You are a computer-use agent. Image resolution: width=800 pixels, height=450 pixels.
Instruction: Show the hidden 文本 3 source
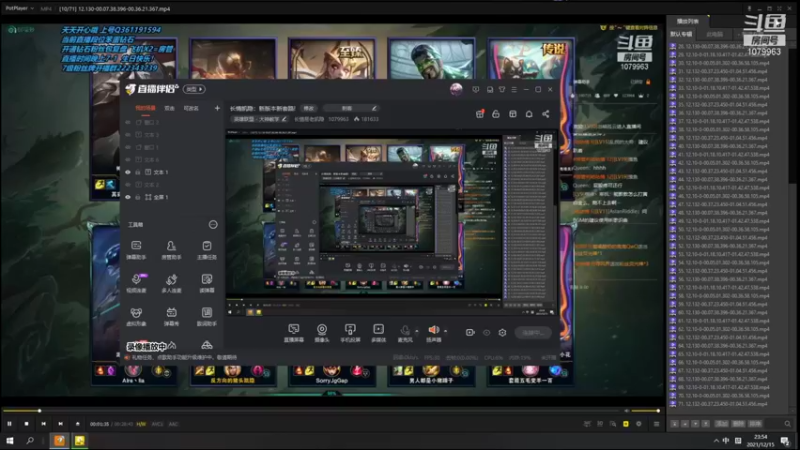pos(128,135)
